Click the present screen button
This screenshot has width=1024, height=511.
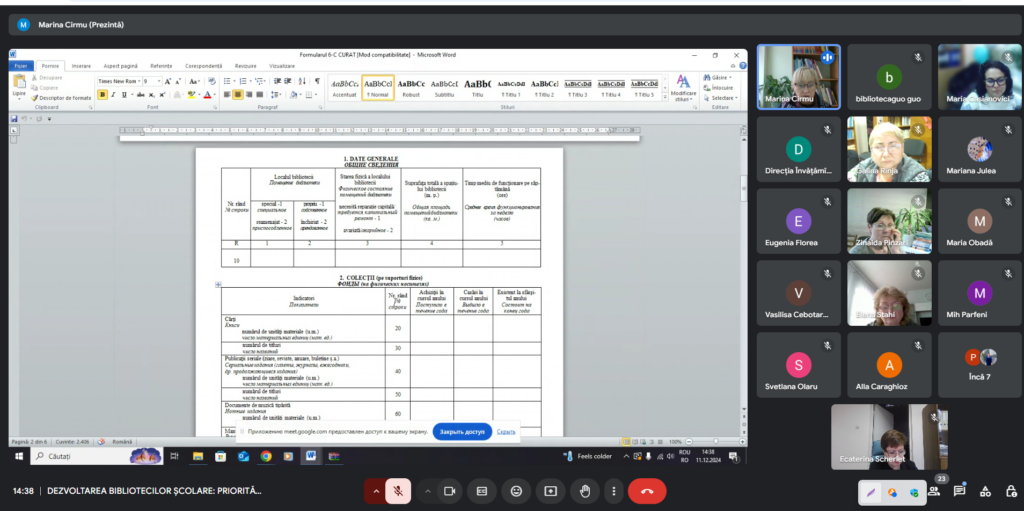point(551,491)
